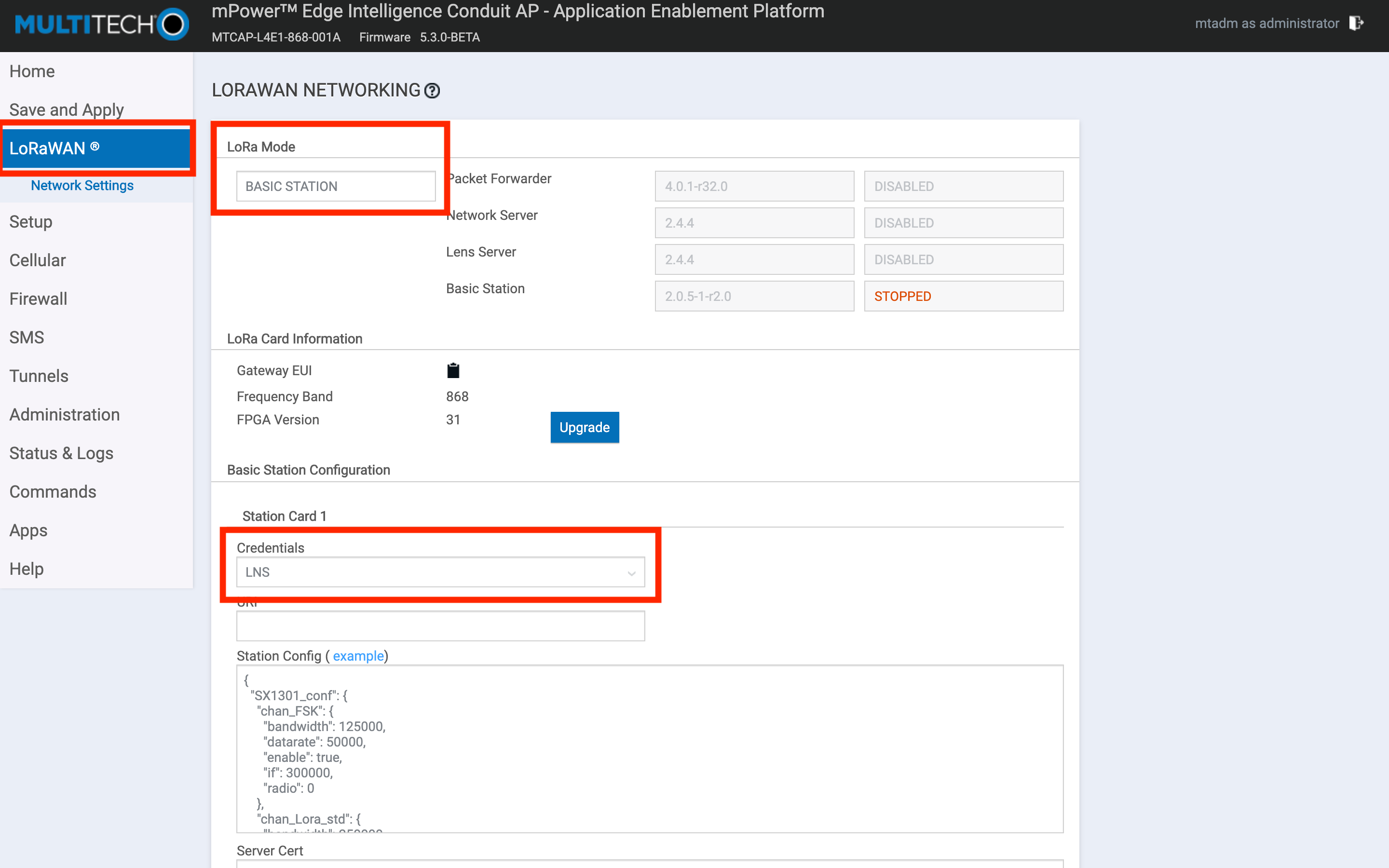
Task: Click the Upgrade button for FPGA
Action: click(585, 427)
